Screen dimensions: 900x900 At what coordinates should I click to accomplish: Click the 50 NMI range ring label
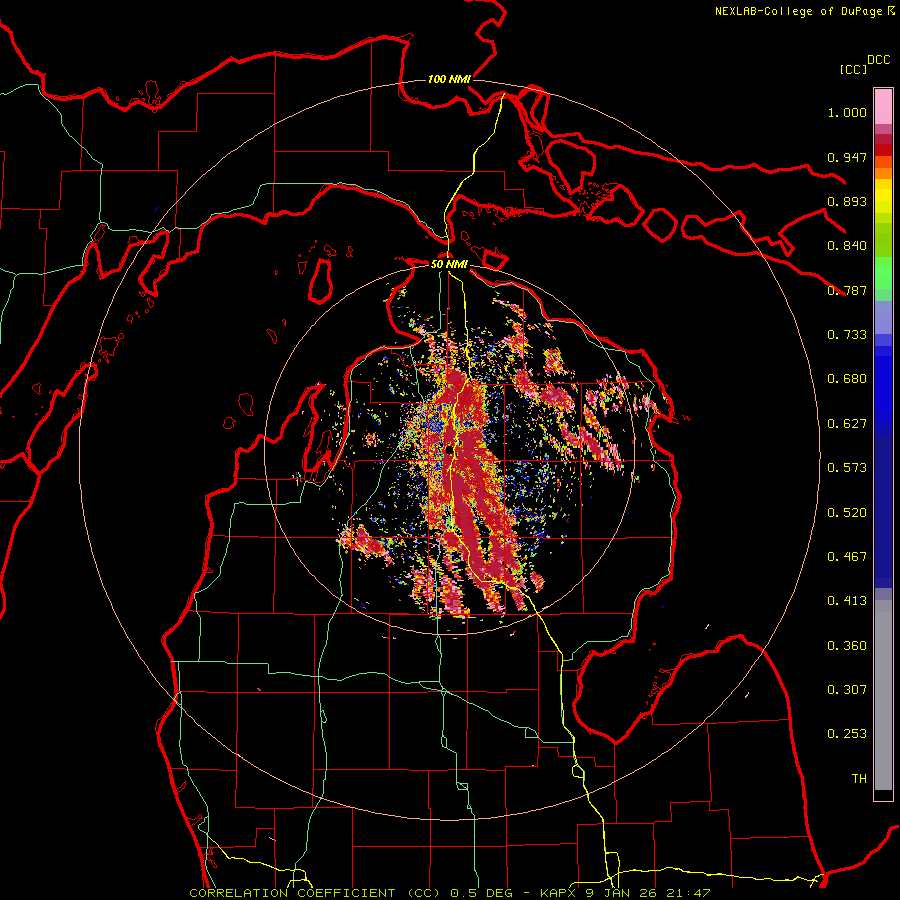[449, 264]
